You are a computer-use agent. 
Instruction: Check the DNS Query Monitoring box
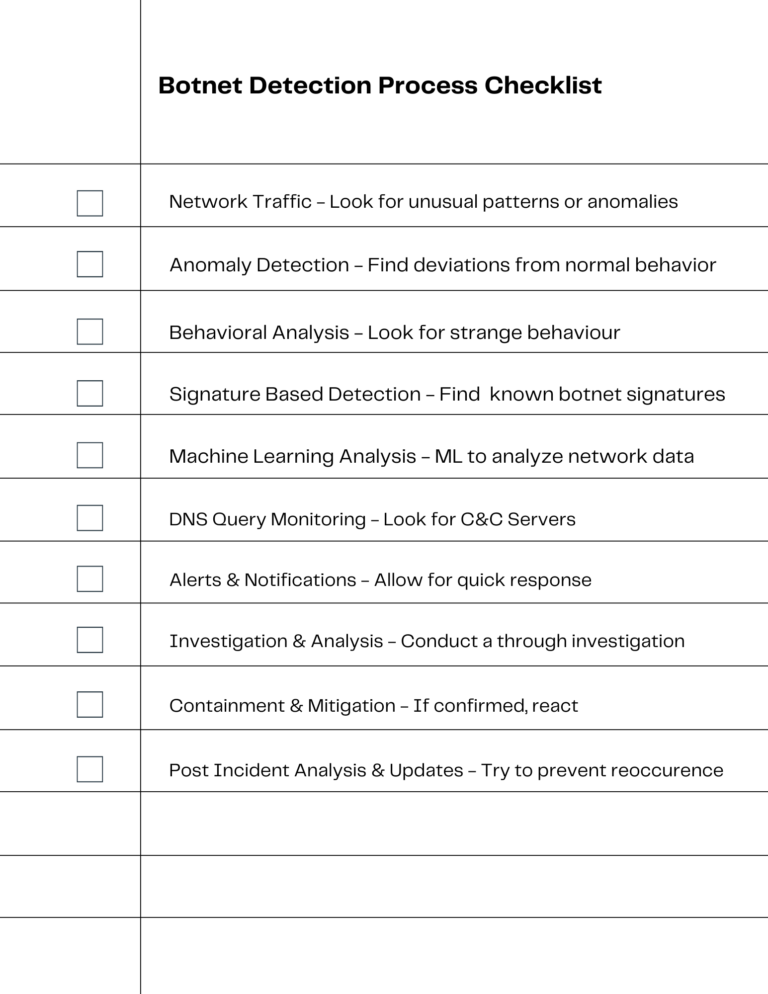click(90, 518)
